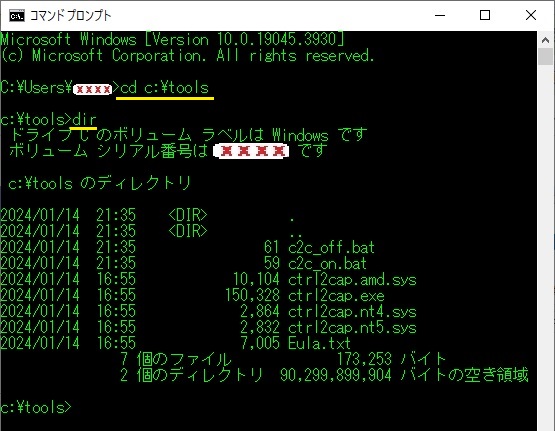
Task: Click the '7 個のファイル' summary text
Action: [176, 359]
